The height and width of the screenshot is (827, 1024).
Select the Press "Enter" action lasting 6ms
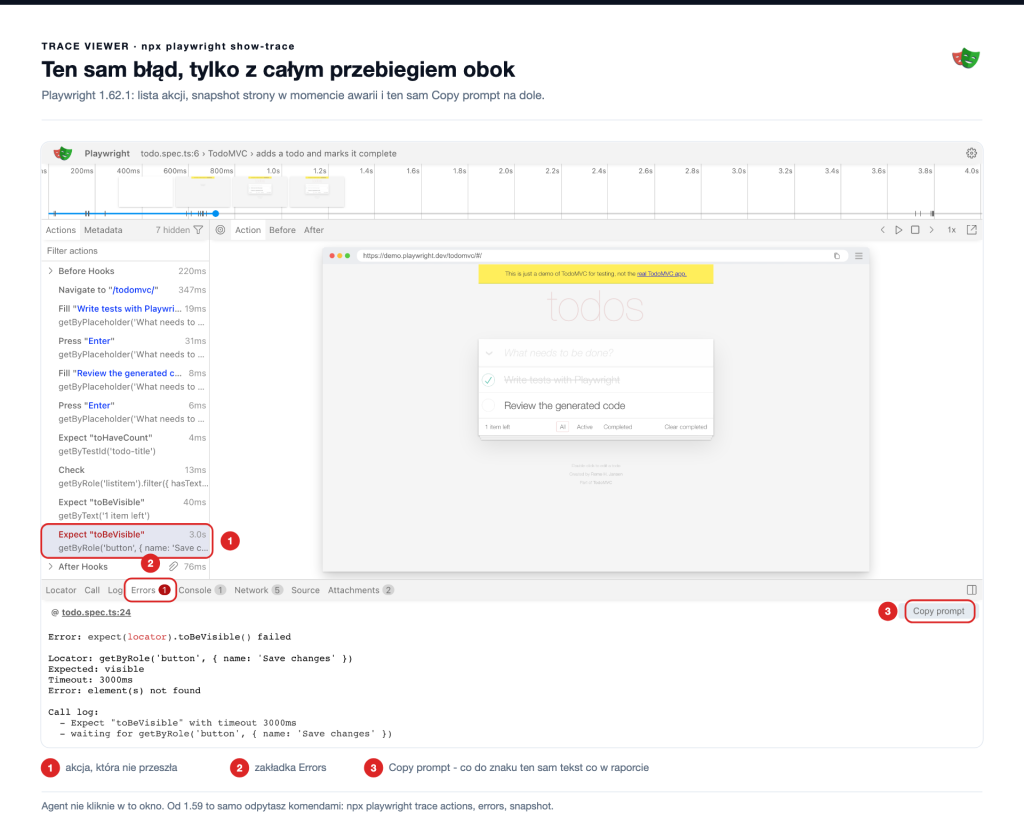pos(125,412)
